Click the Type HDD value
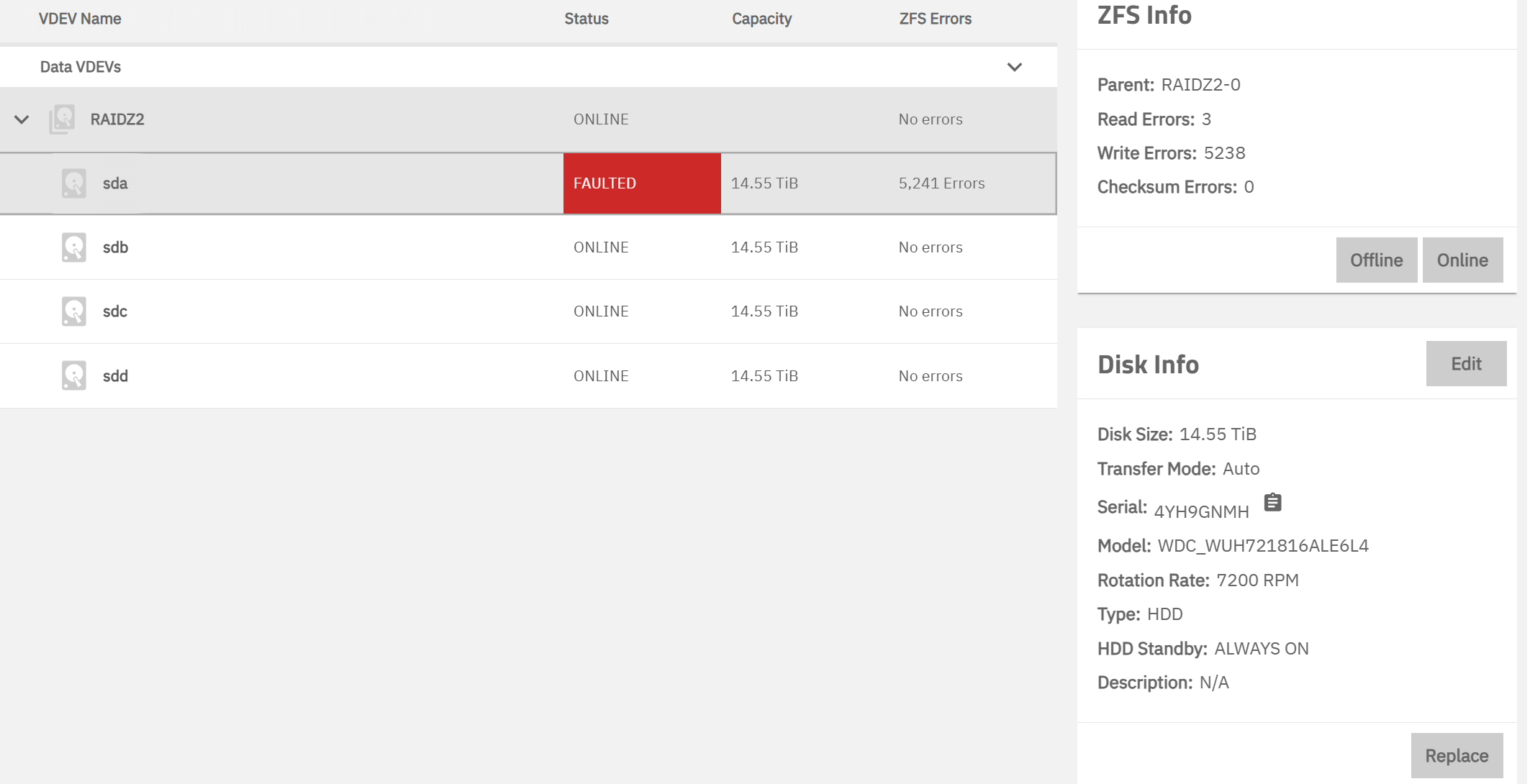The width and height of the screenshot is (1530, 784). [x=1164, y=614]
